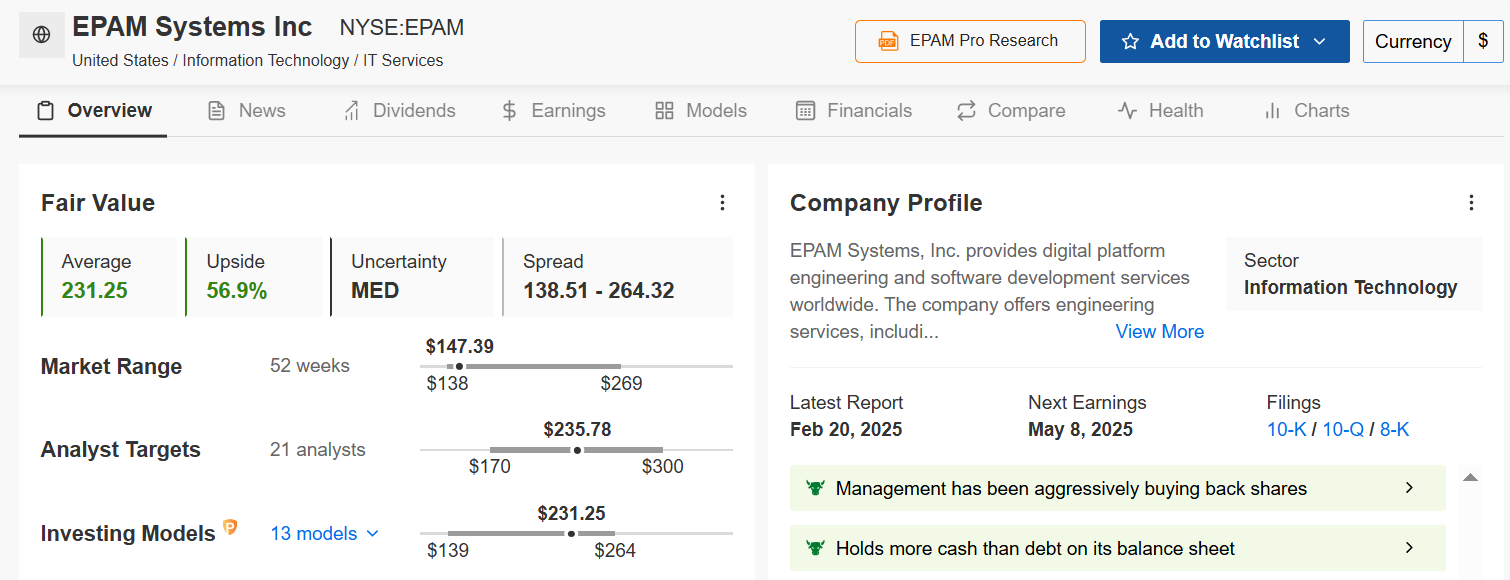Go to the Models tab

coord(701,111)
